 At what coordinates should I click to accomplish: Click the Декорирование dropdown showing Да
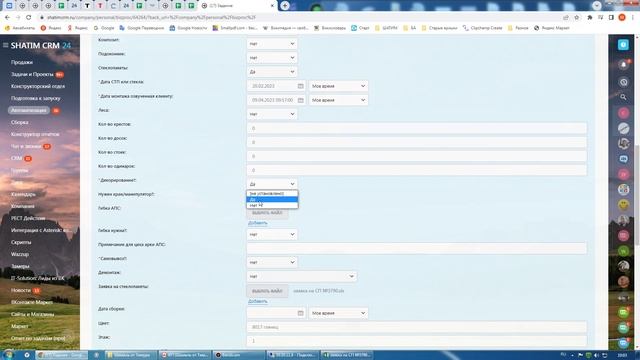272,184
